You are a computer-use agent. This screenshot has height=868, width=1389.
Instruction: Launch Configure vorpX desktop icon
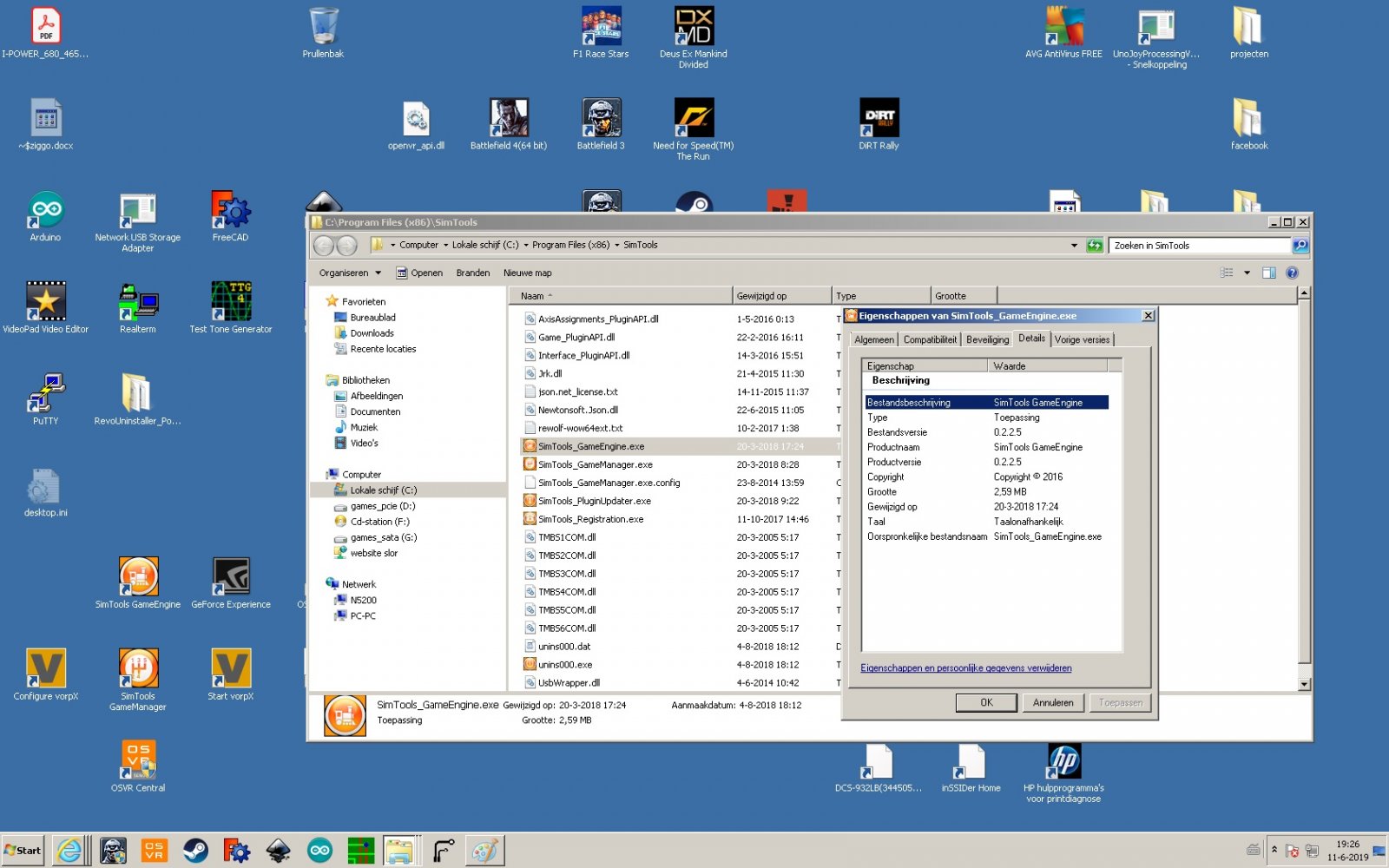tap(45, 675)
